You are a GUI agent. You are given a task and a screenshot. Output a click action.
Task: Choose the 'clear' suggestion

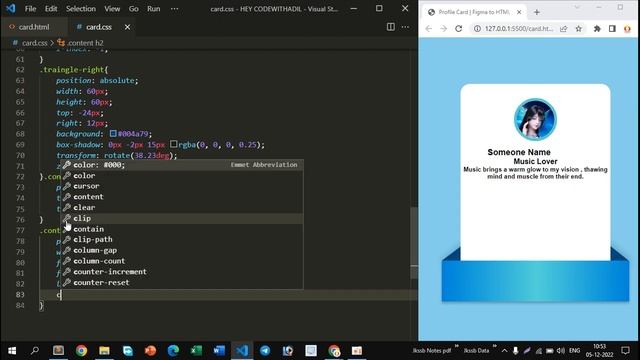[182, 207]
